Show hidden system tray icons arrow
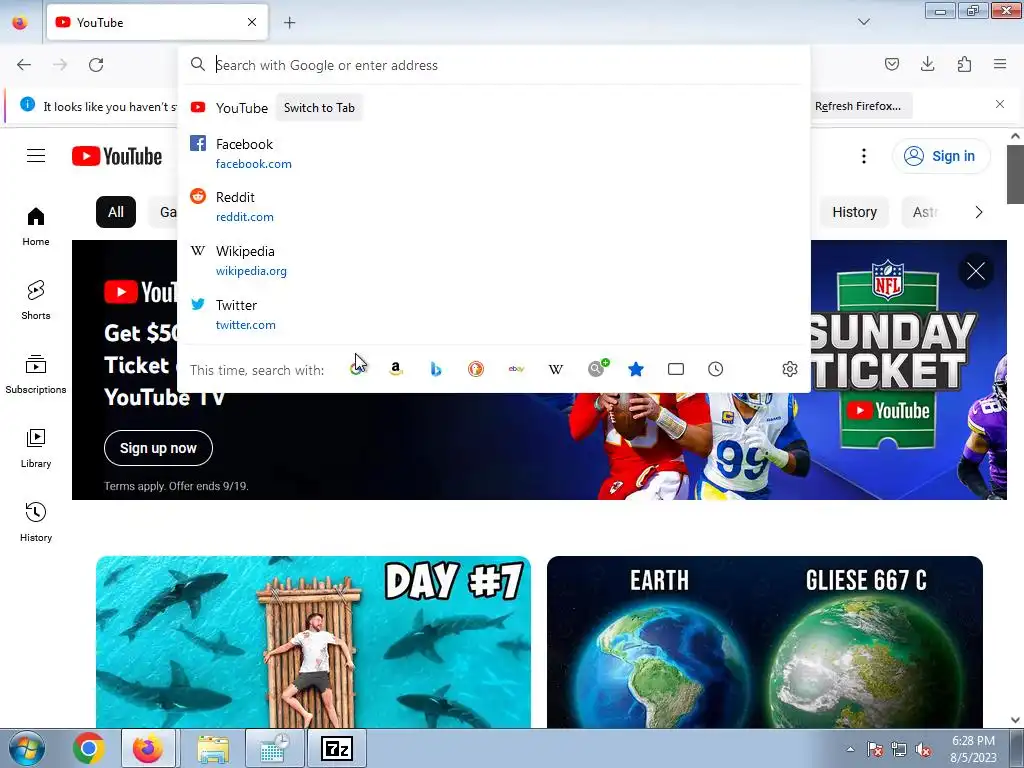1024x768 pixels. (x=850, y=749)
